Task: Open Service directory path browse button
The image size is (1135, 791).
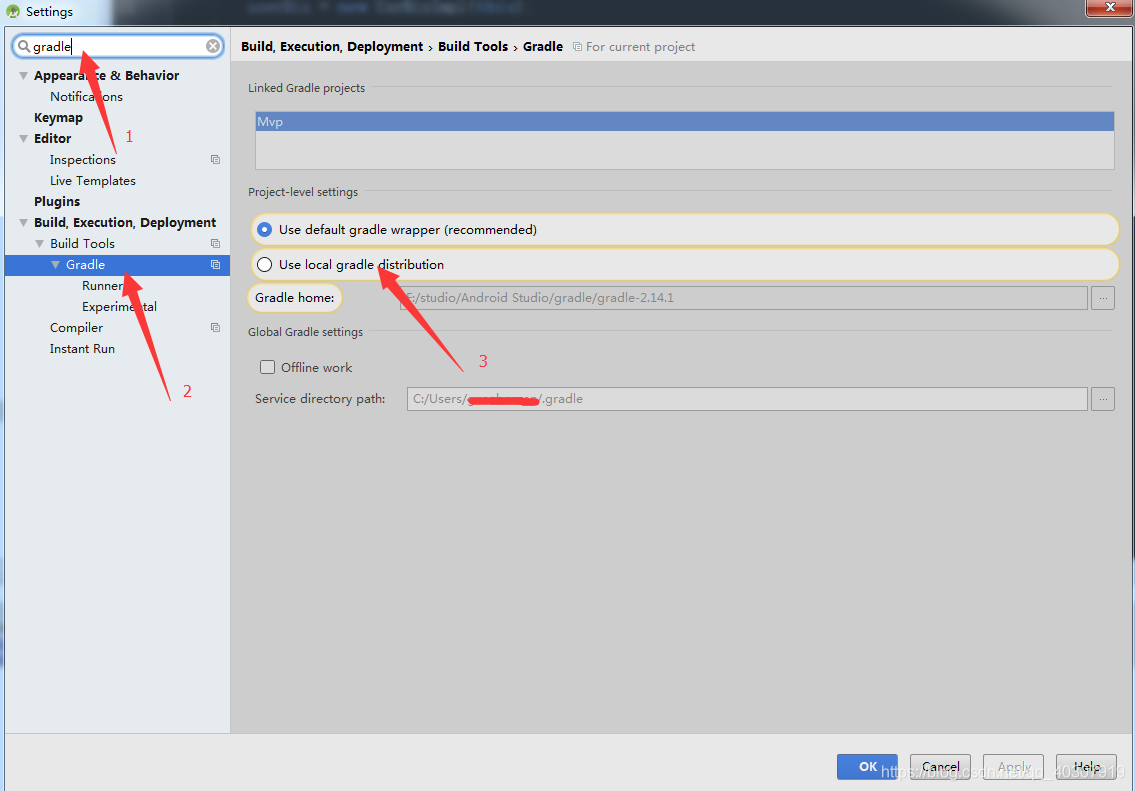Action: (x=1102, y=398)
